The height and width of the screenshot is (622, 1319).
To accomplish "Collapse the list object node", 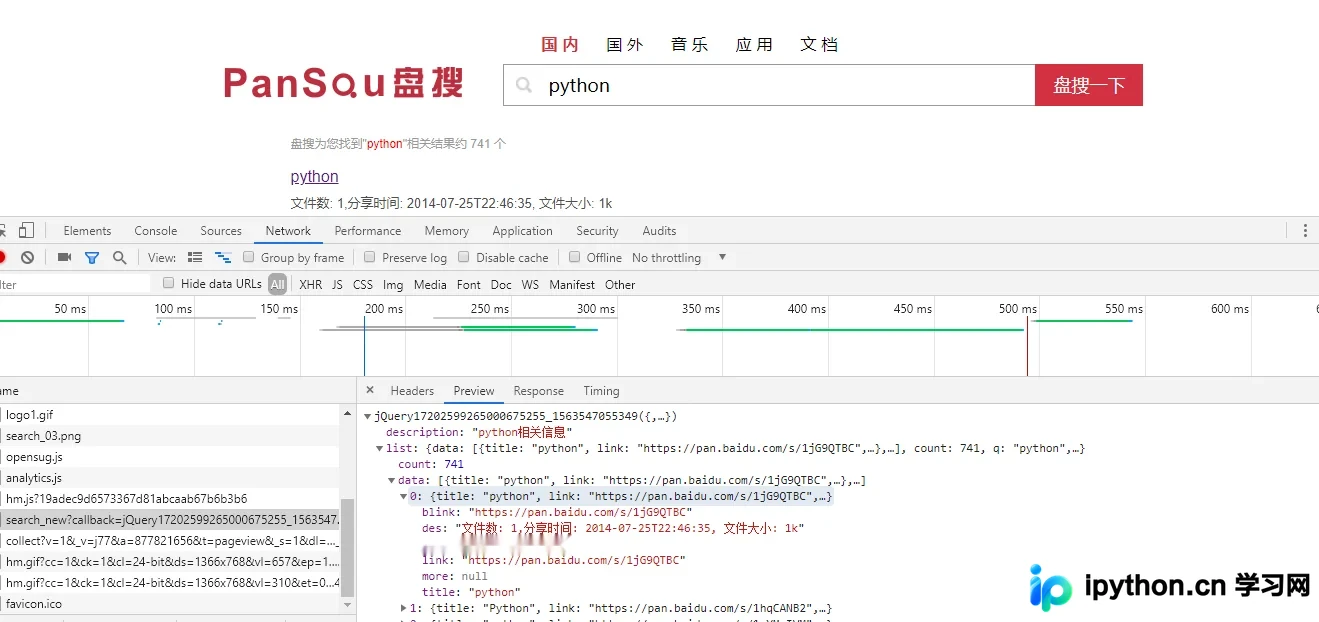I will click(x=380, y=448).
